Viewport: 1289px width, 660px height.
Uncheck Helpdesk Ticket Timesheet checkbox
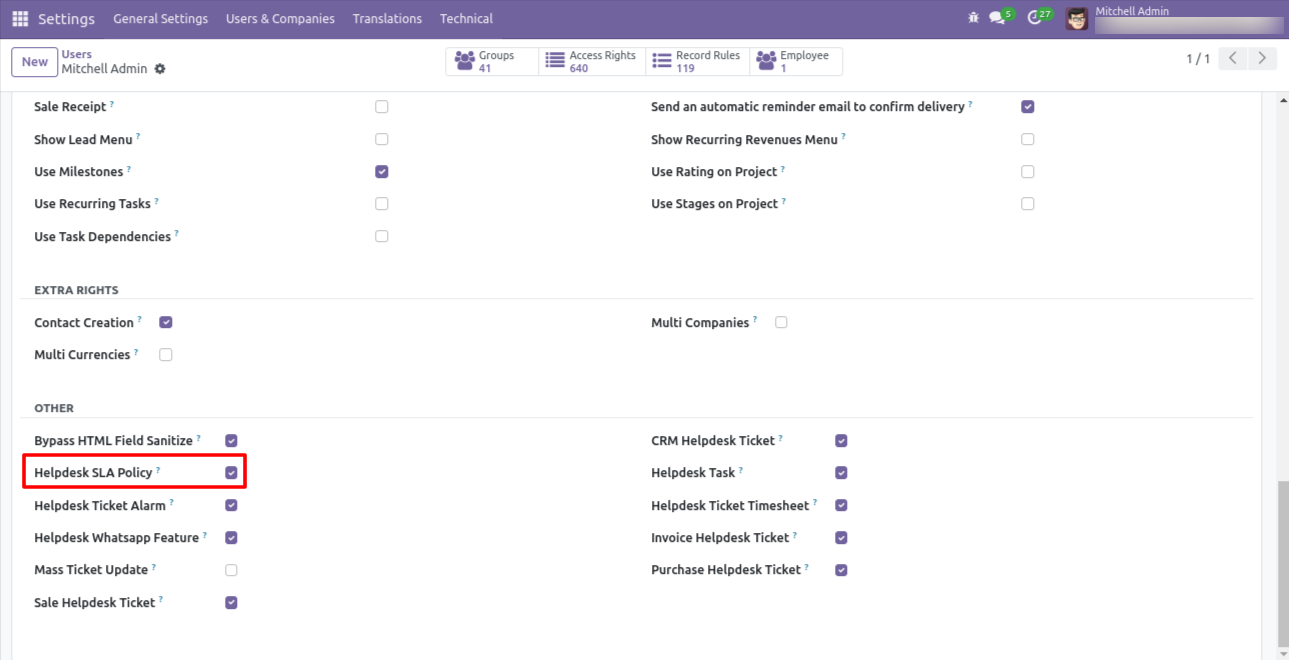(x=841, y=505)
